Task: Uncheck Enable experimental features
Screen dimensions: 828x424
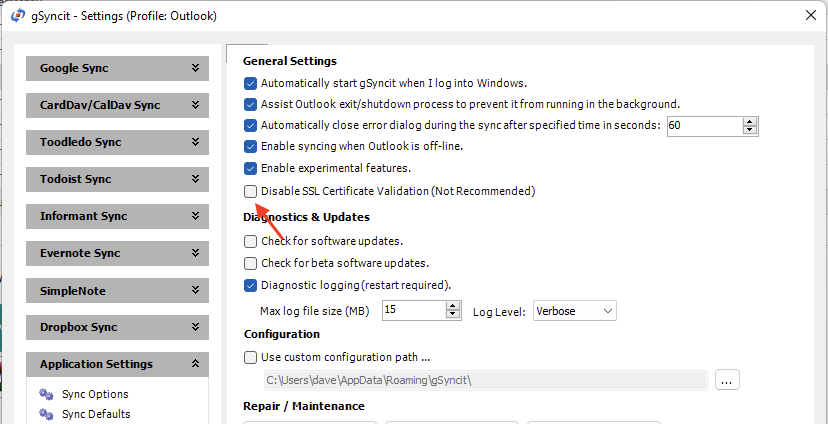Action: (250, 168)
